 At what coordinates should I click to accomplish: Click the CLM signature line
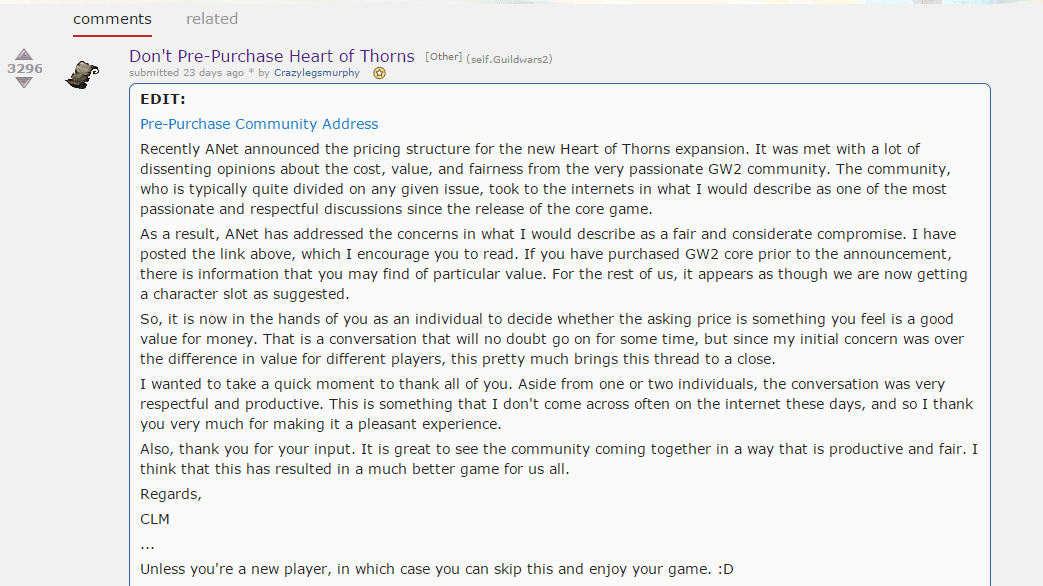tap(155, 519)
